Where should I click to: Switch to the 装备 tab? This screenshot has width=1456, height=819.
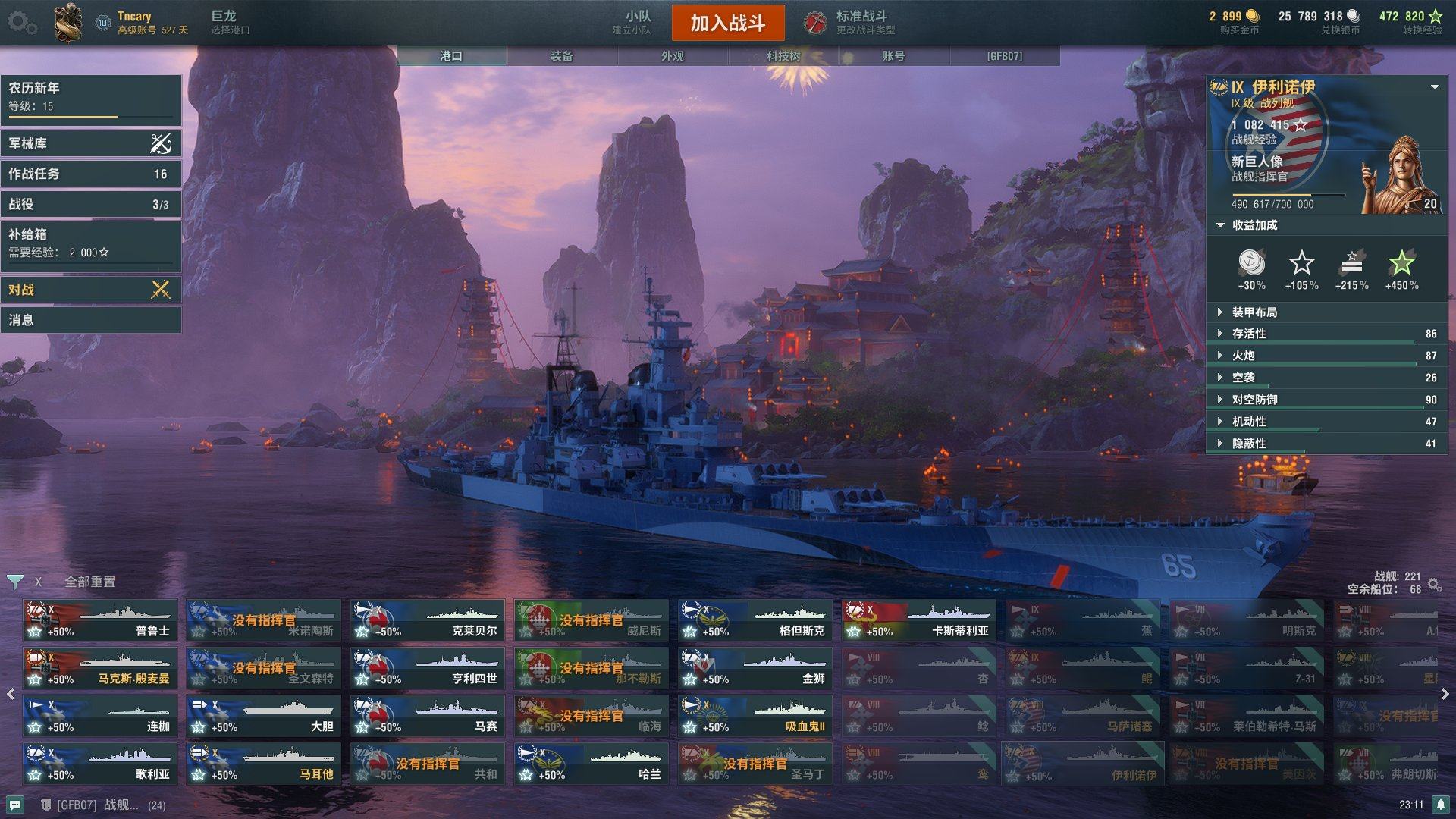coord(562,56)
